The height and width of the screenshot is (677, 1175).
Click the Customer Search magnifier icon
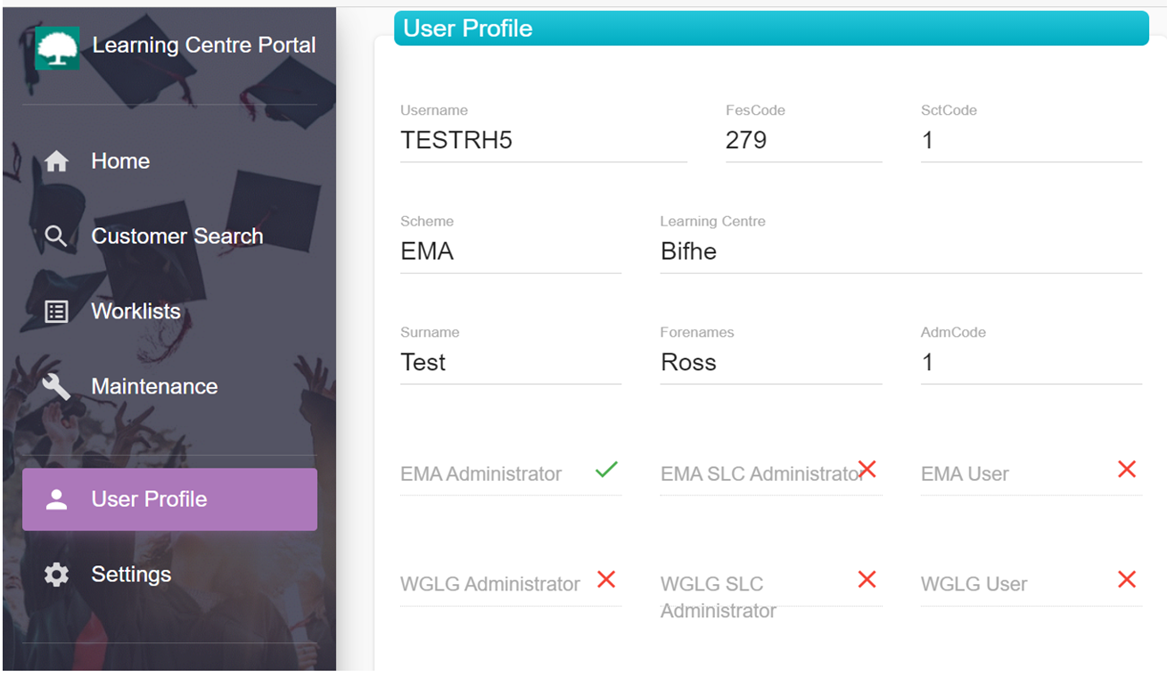[55, 236]
